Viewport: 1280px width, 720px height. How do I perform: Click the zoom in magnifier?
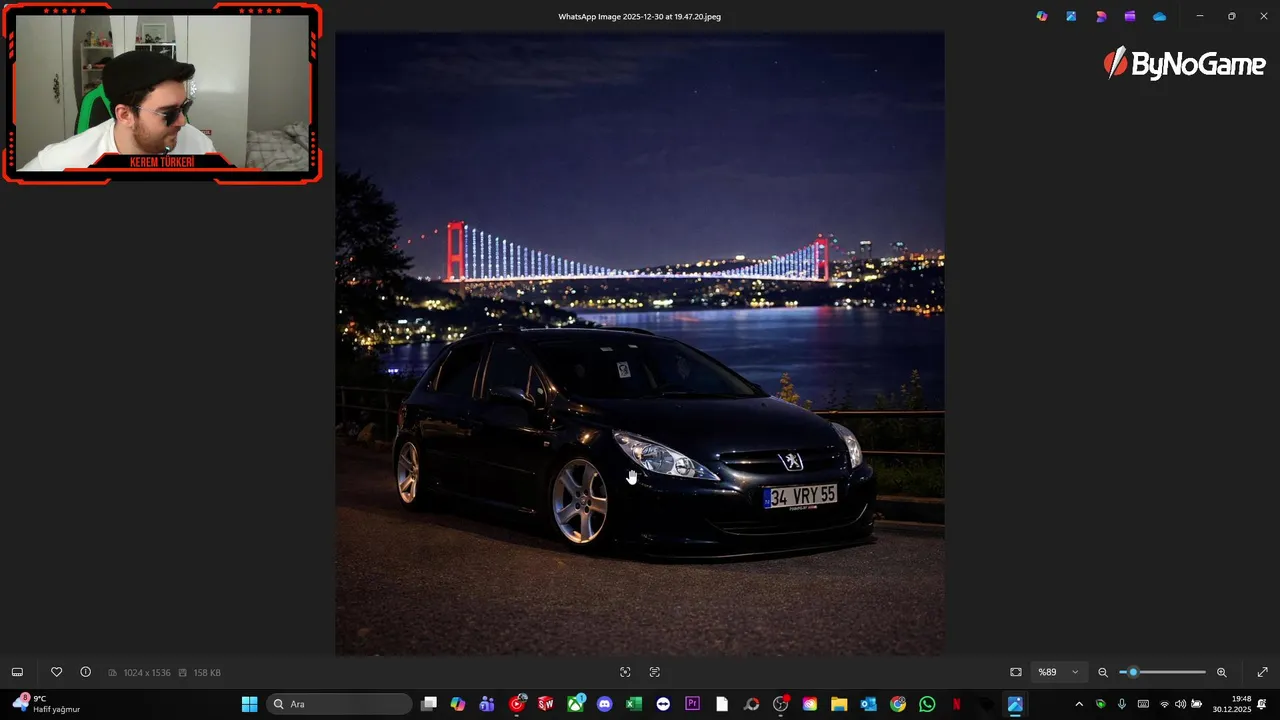tap(1221, 672)
